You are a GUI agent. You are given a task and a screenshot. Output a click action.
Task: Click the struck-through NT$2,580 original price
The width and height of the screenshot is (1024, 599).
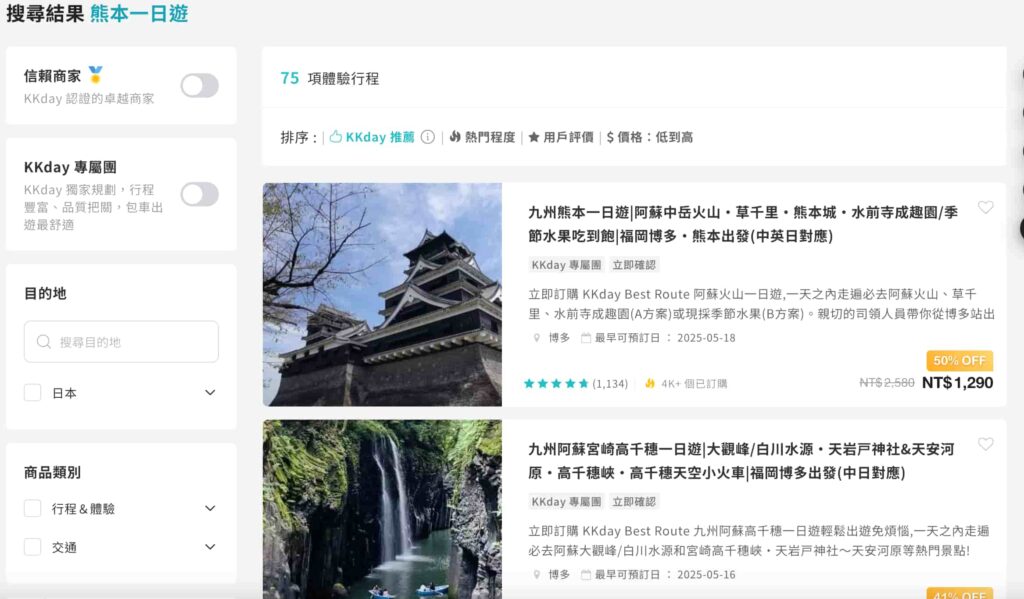pos(887,383)
